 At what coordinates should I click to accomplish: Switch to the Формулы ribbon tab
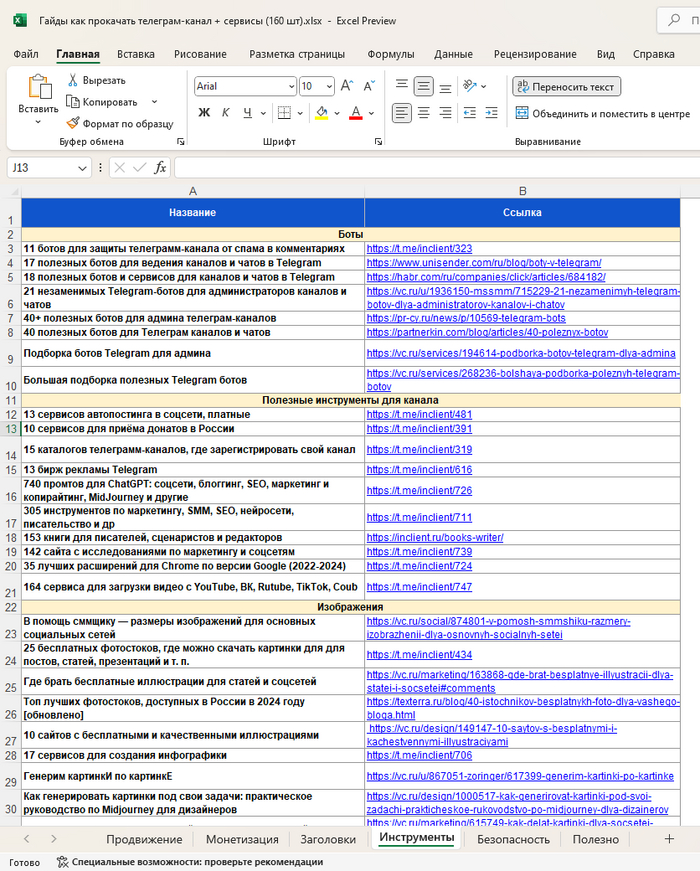click(x=391, y=54)
